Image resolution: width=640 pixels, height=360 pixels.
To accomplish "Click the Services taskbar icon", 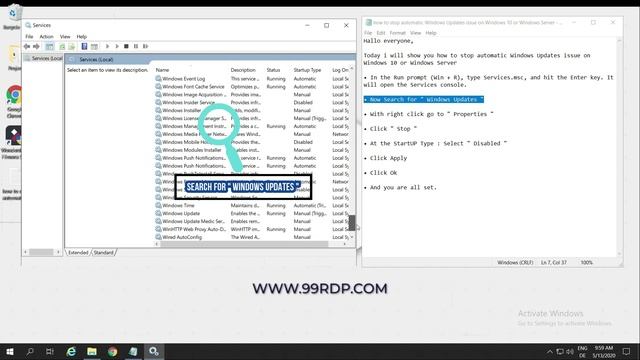I will [153, 351].
